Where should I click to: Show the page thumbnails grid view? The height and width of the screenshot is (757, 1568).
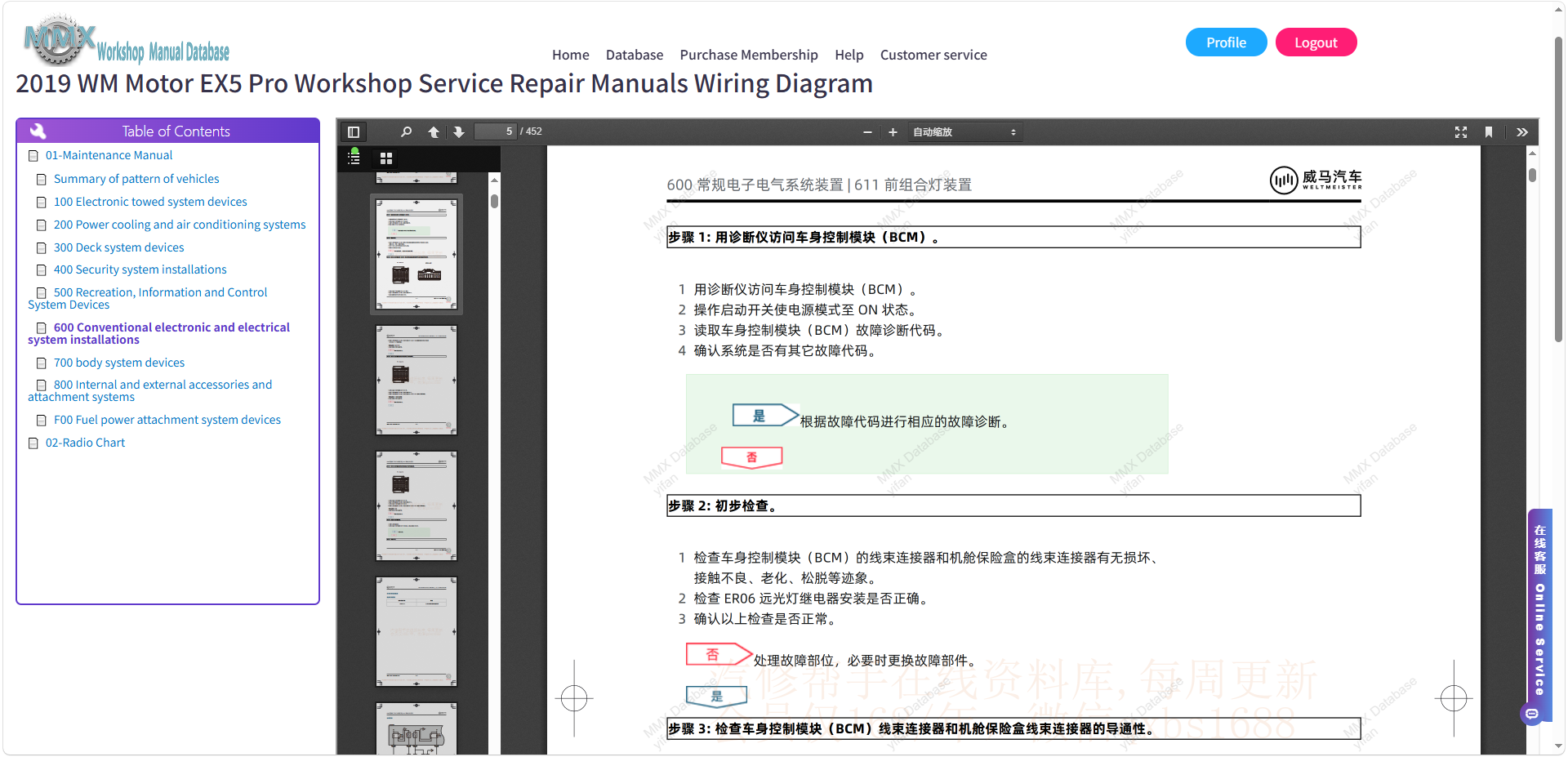(x=386, y=158)
